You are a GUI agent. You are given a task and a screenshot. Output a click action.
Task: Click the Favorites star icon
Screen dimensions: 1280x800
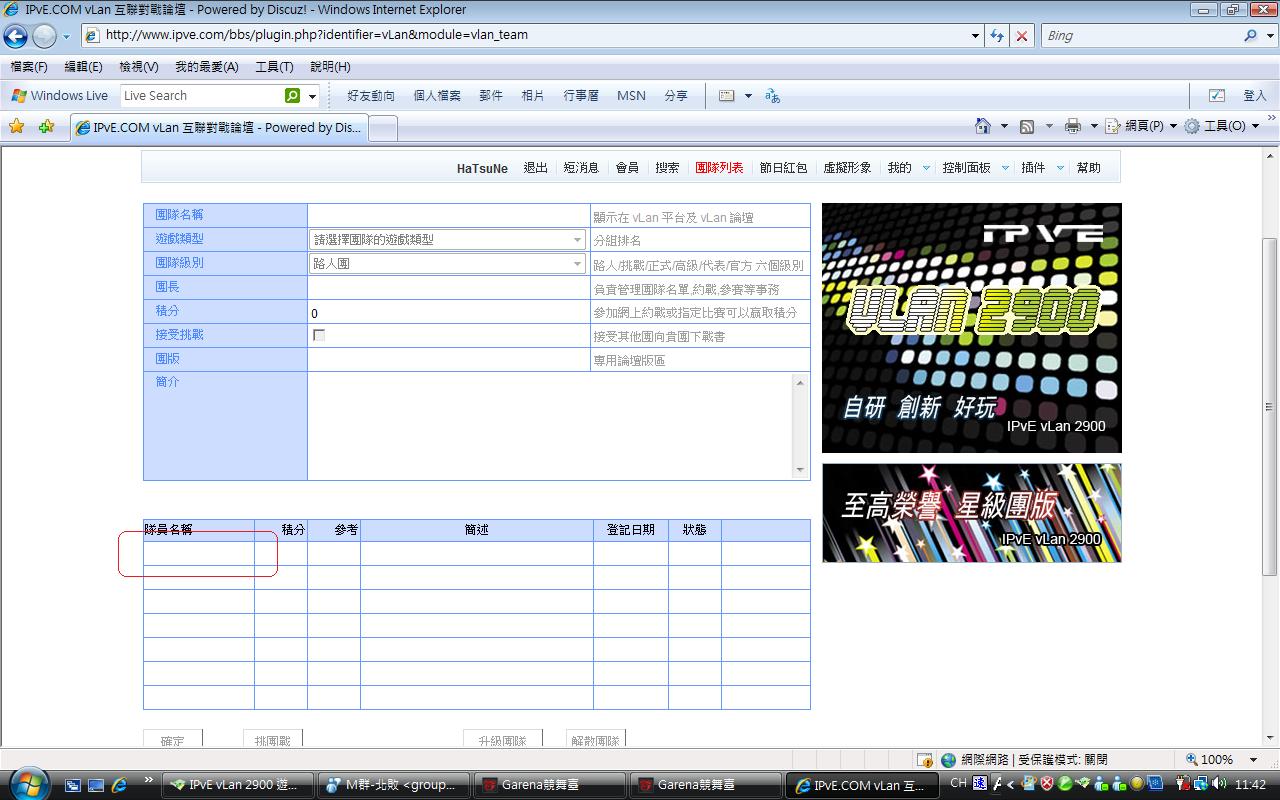pos(16,127)
